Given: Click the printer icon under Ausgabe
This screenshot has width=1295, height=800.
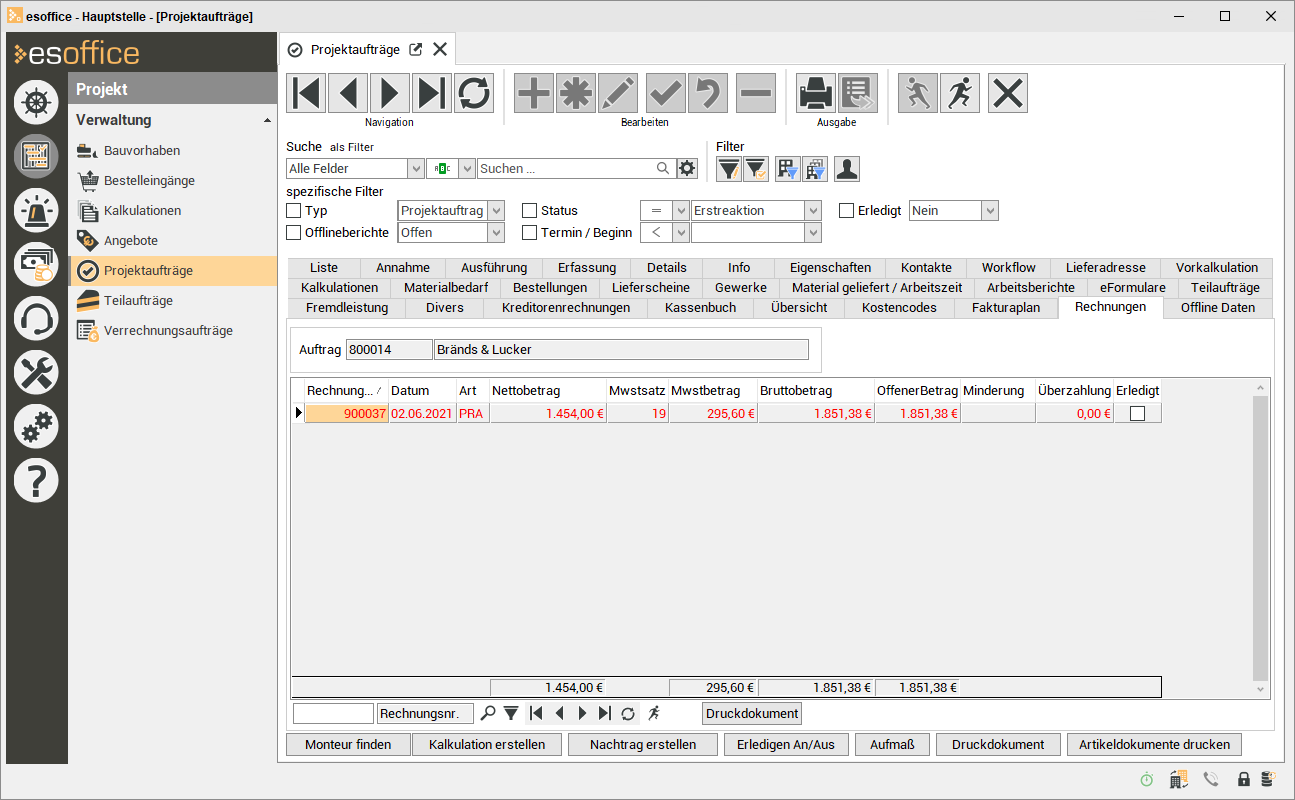Looking at the screenshot, I should (816, 93).
